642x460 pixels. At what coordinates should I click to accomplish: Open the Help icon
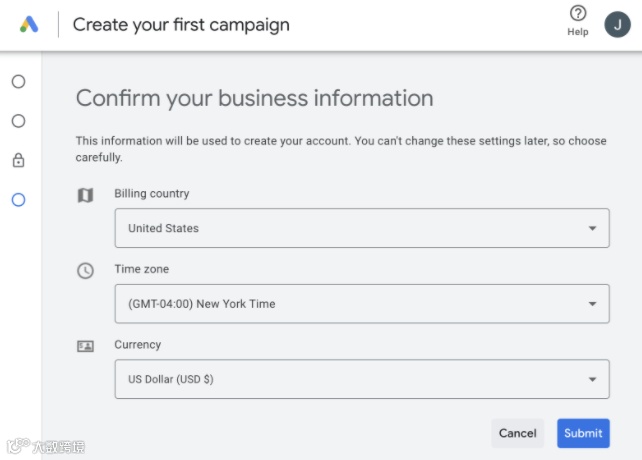tap(578, 14)
